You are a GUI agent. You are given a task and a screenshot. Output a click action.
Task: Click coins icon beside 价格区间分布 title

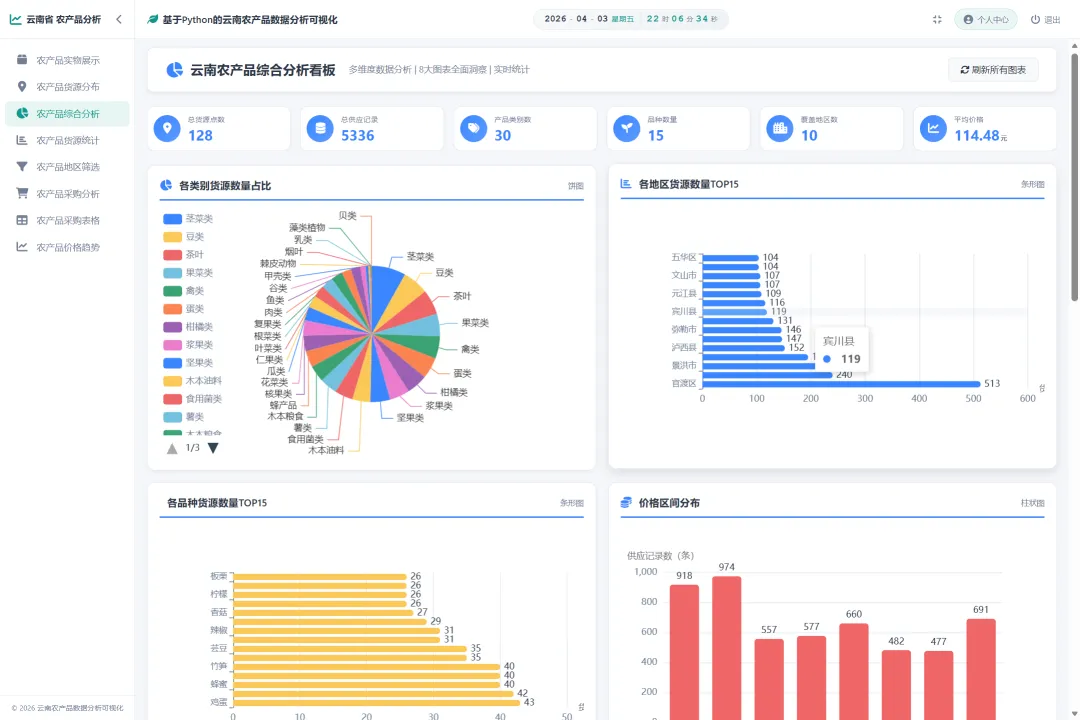click(x=625, y=503)
